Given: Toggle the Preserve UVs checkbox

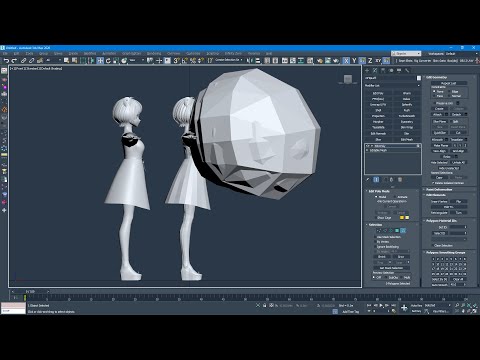Looking at the screenshot, I should tap(433, 103).
